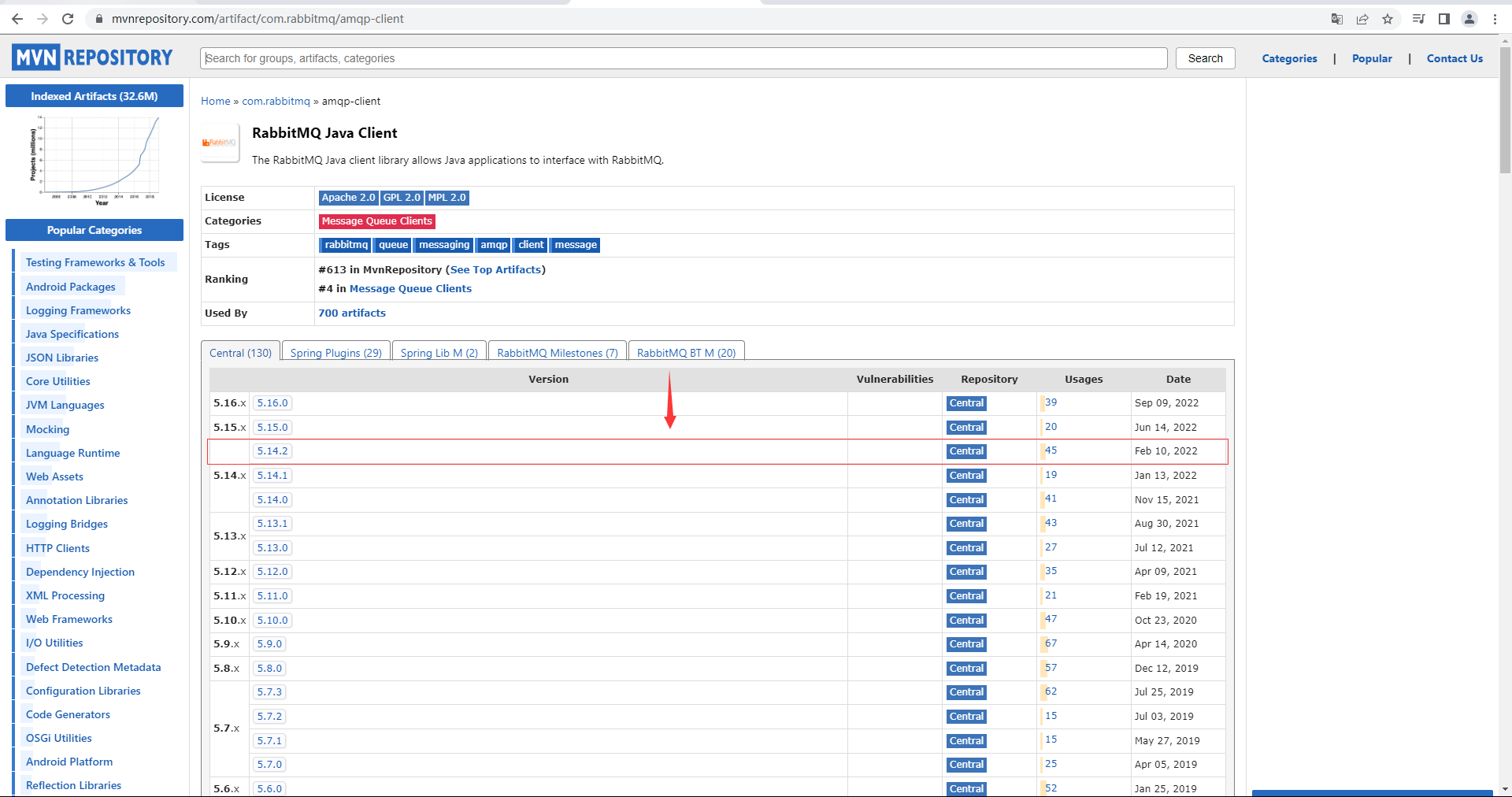Screen dimensions: 1512x797
Task: Click the scrollbar down arrow
Action: (x=1505, y=789)
